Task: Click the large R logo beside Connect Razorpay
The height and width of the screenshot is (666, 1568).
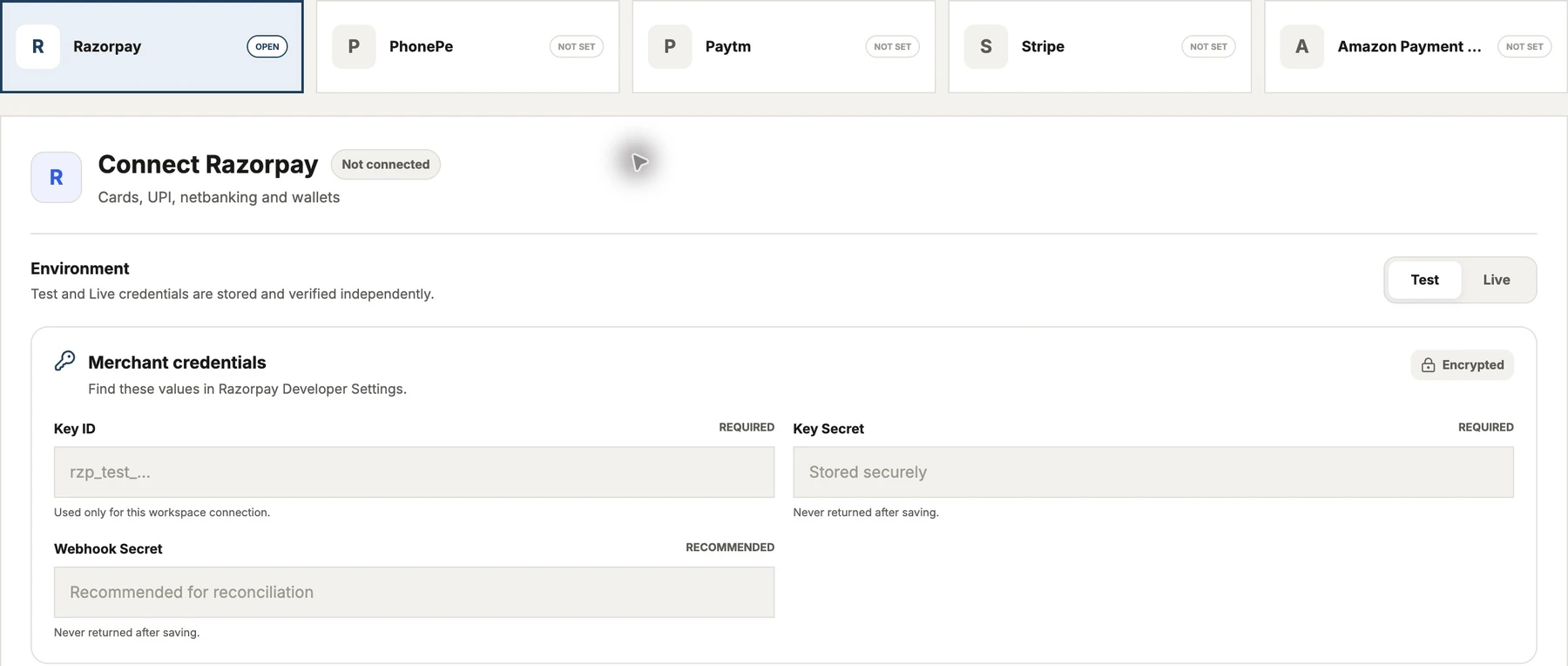Action: pyautogui.click(x=57, y=177)
